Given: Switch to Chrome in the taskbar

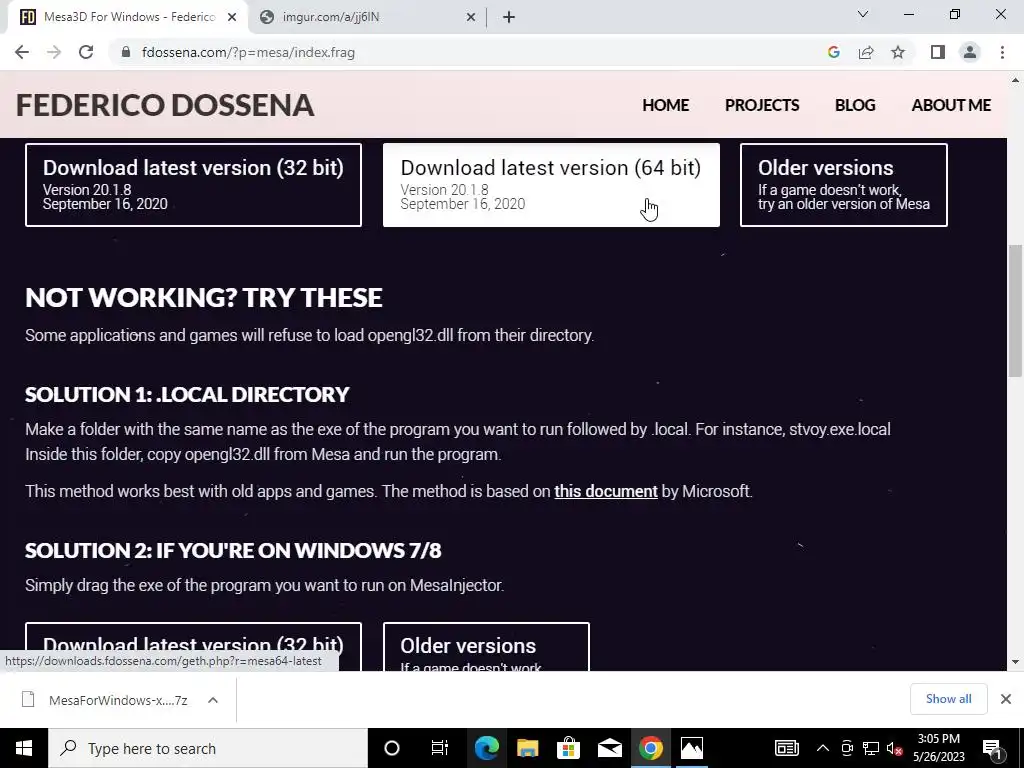Looking at the screenshot, I should pos(650,748).
